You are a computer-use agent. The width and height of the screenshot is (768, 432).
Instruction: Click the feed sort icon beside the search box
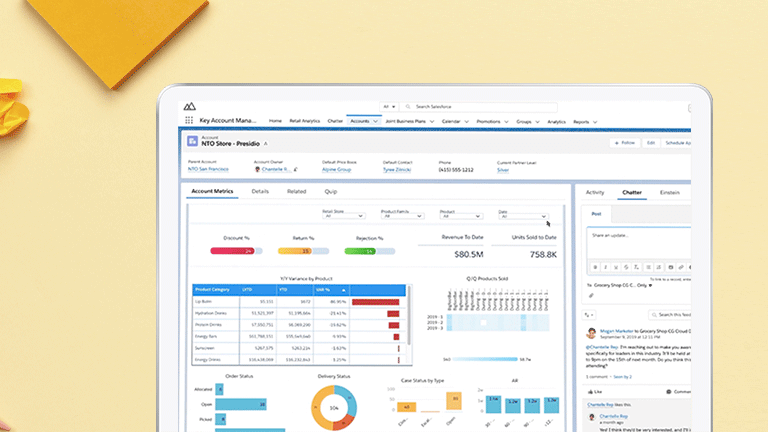click(588, 314)
